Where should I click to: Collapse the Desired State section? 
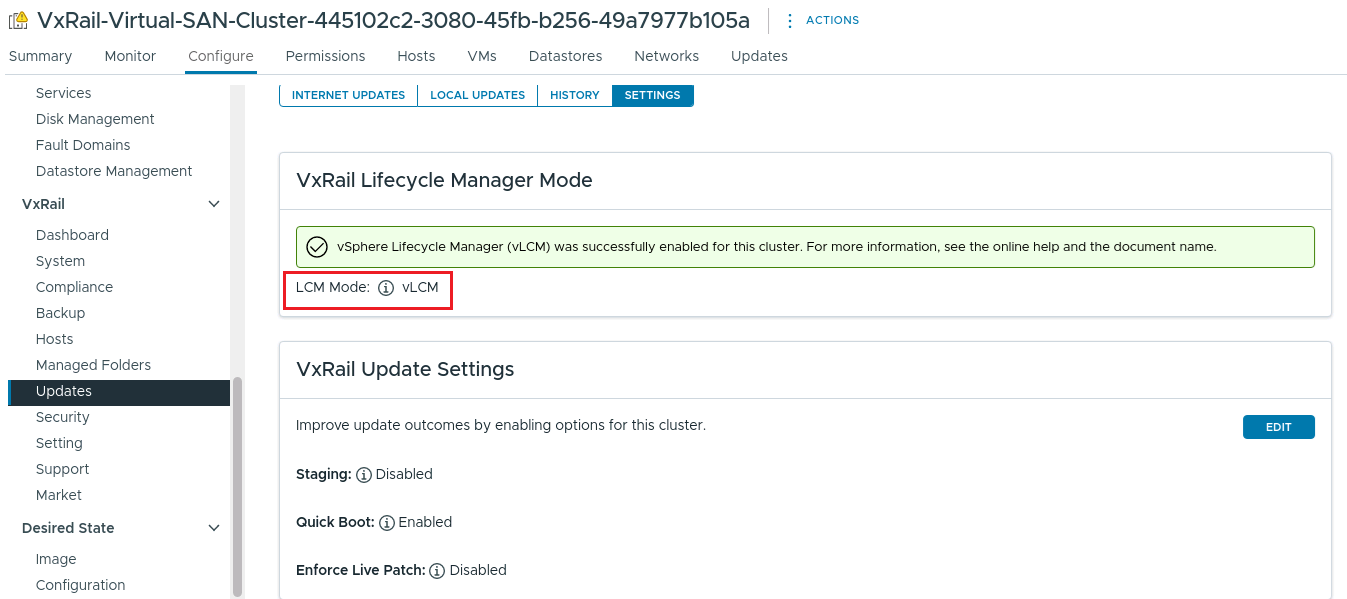tap(213, 528)
